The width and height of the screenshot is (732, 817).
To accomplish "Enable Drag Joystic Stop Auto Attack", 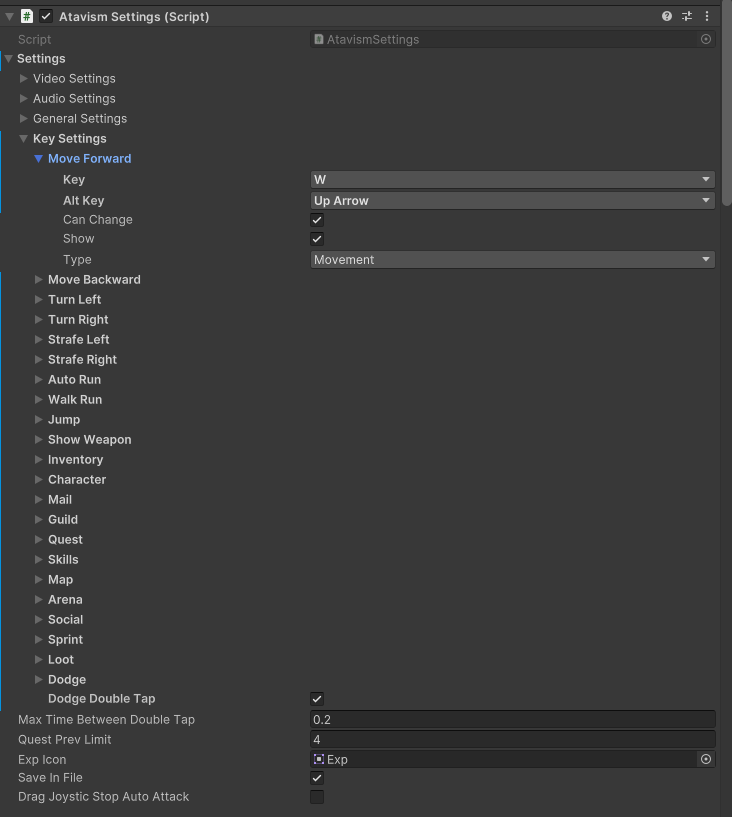I will [317, 797].
